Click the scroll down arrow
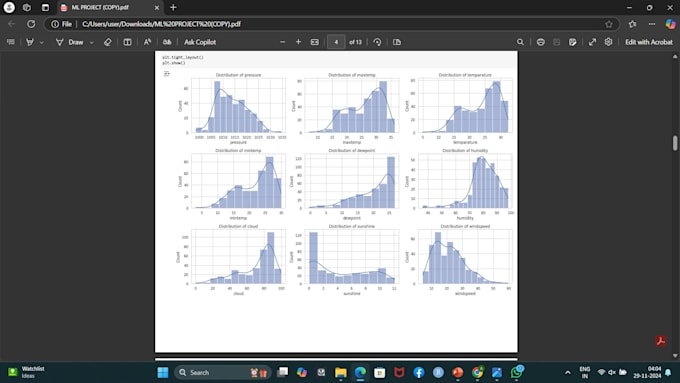680x383 pixels. point(675,356)
